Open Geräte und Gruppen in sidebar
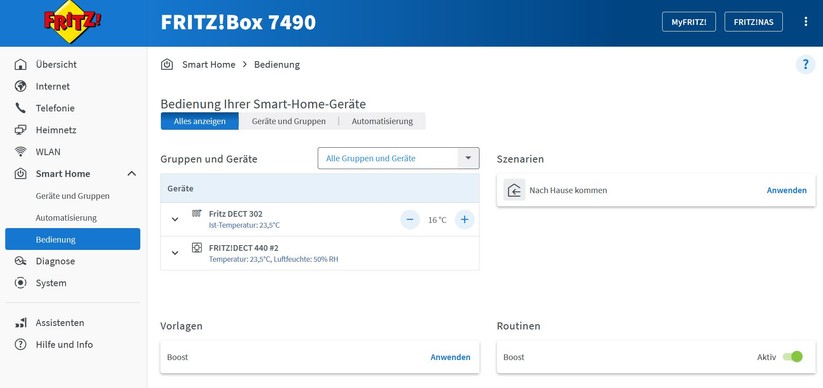This screenshot has width=823, height=388. 72,196
